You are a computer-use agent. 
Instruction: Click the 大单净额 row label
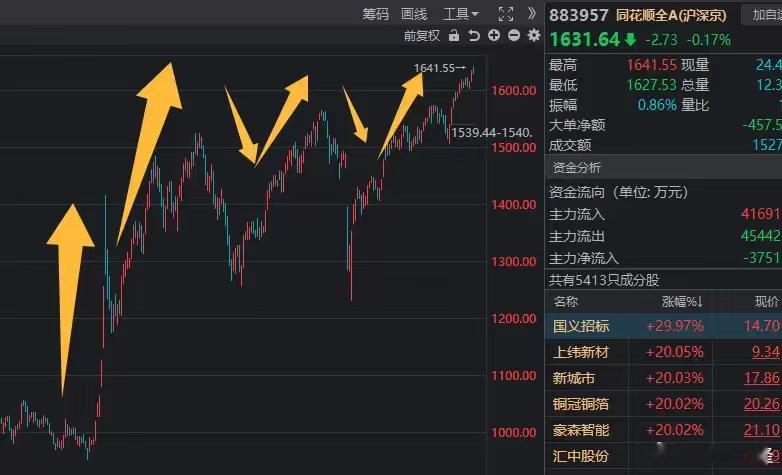click(577, 125)
